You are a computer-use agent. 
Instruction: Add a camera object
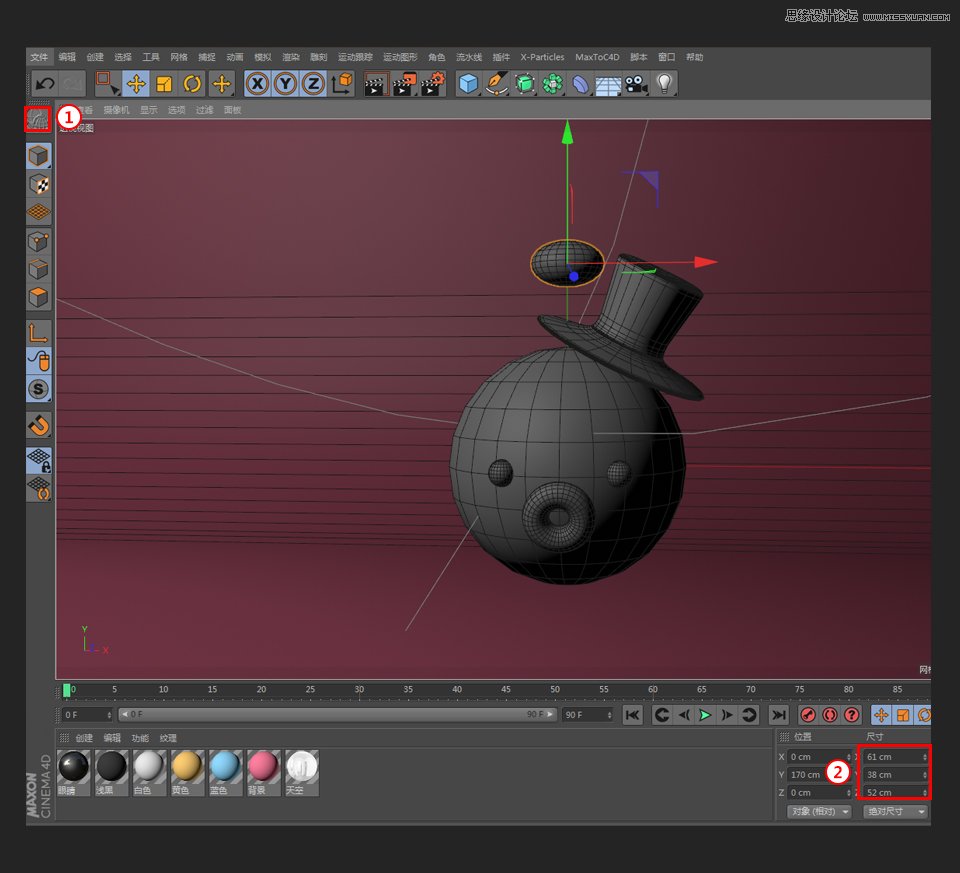[x=636, y=84]
